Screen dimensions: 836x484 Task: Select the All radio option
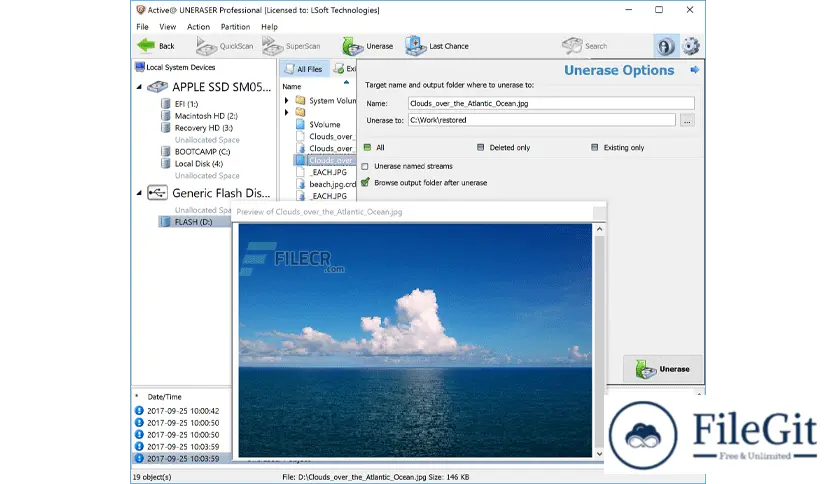pos(367,147)
